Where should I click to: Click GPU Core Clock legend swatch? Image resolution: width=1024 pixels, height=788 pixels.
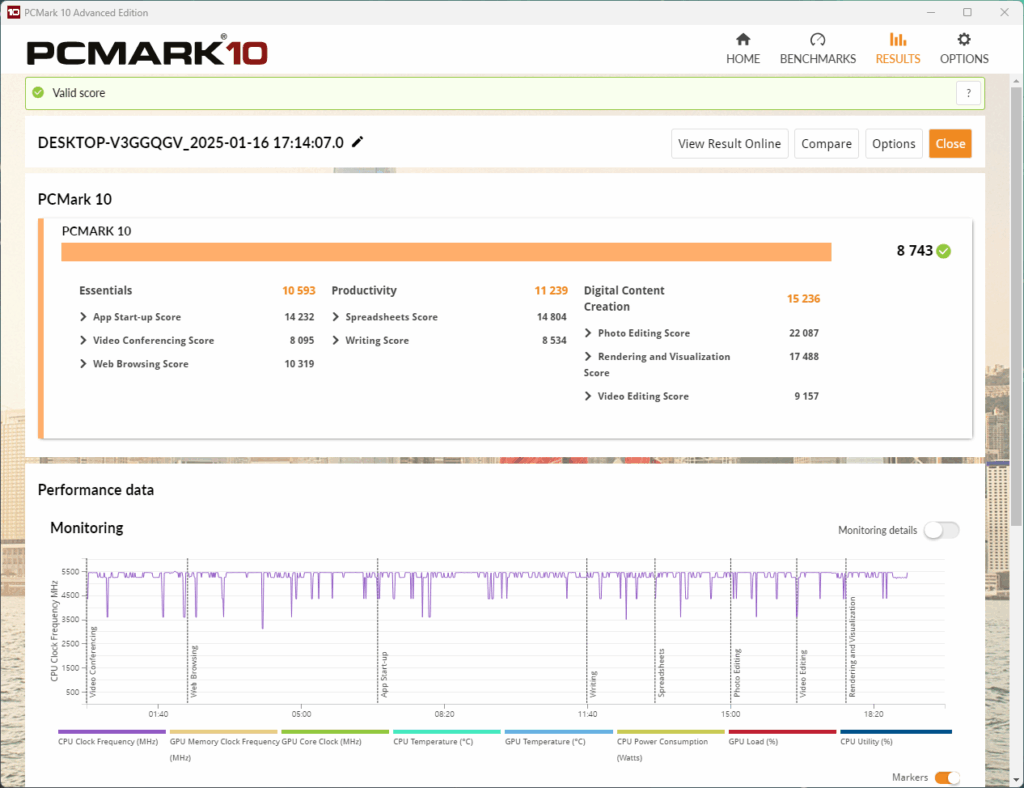click(x=335, y=732)
